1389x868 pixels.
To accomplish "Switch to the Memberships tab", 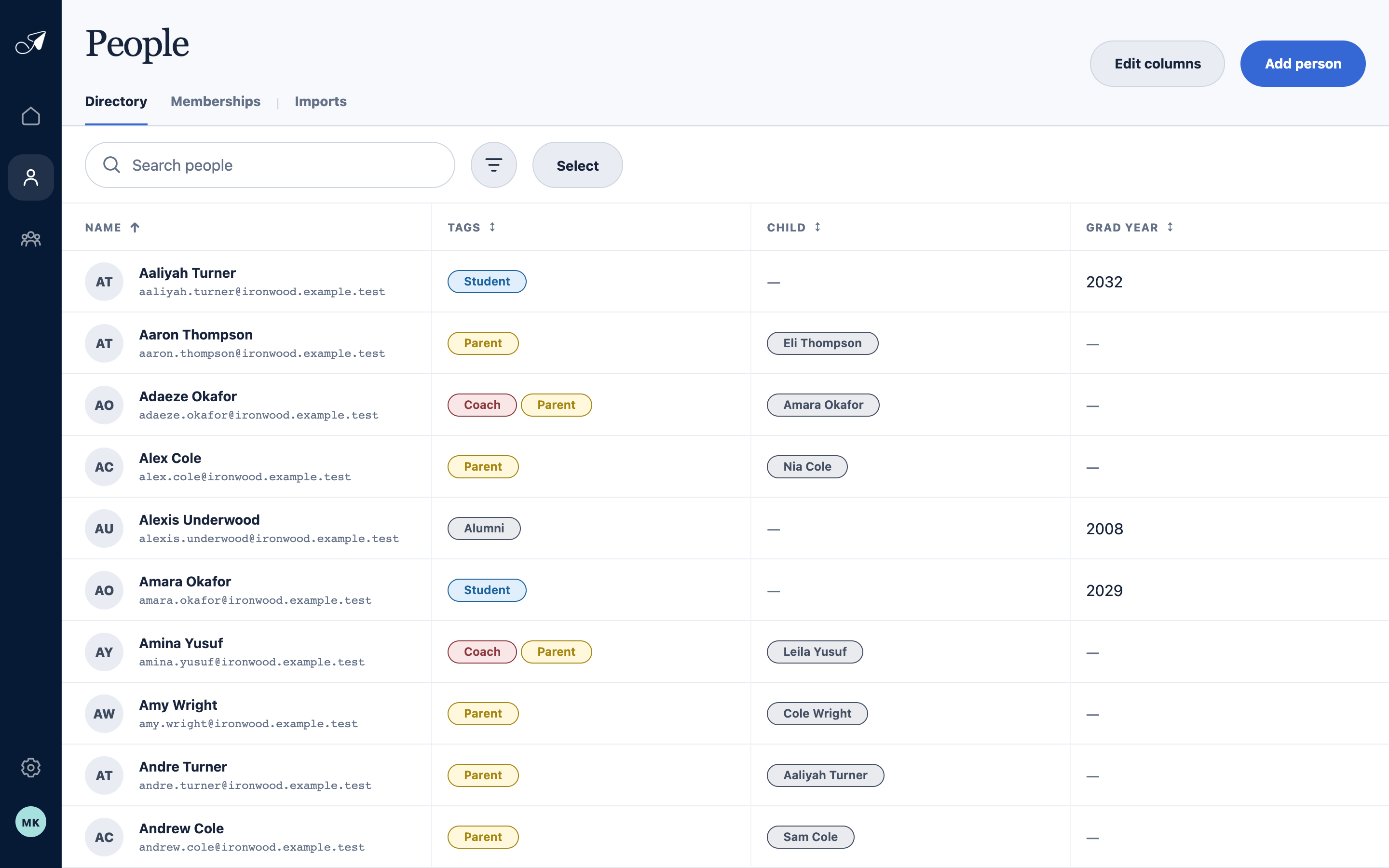I will [215, 102].
